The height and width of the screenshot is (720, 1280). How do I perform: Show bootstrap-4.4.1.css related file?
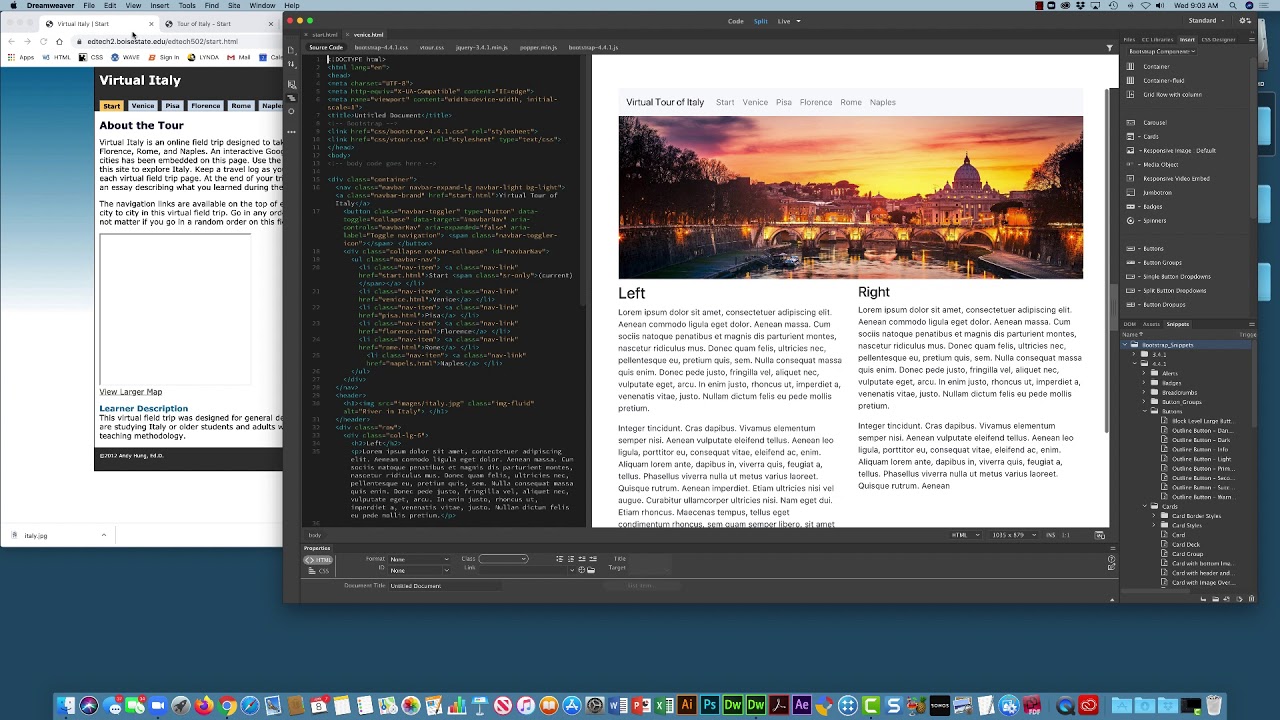click(381, 47)
